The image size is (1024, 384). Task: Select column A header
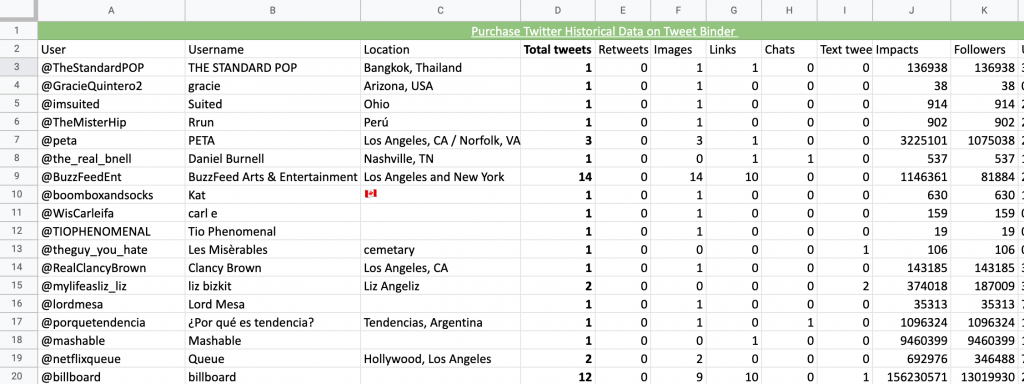click(111, 10)
